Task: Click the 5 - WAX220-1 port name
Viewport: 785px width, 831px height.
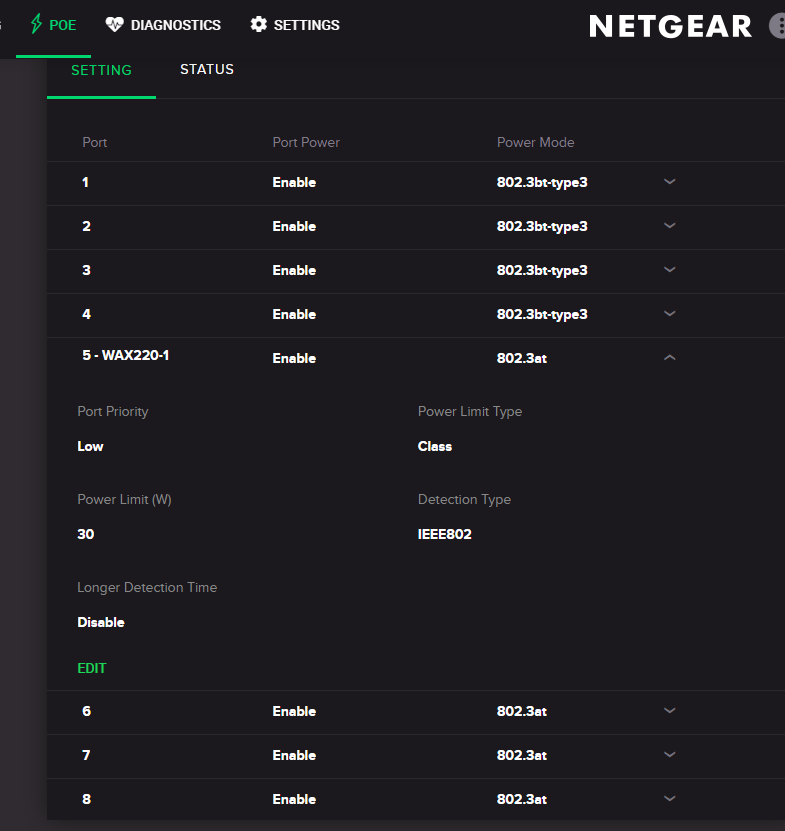Action: (x=125, y=355)
